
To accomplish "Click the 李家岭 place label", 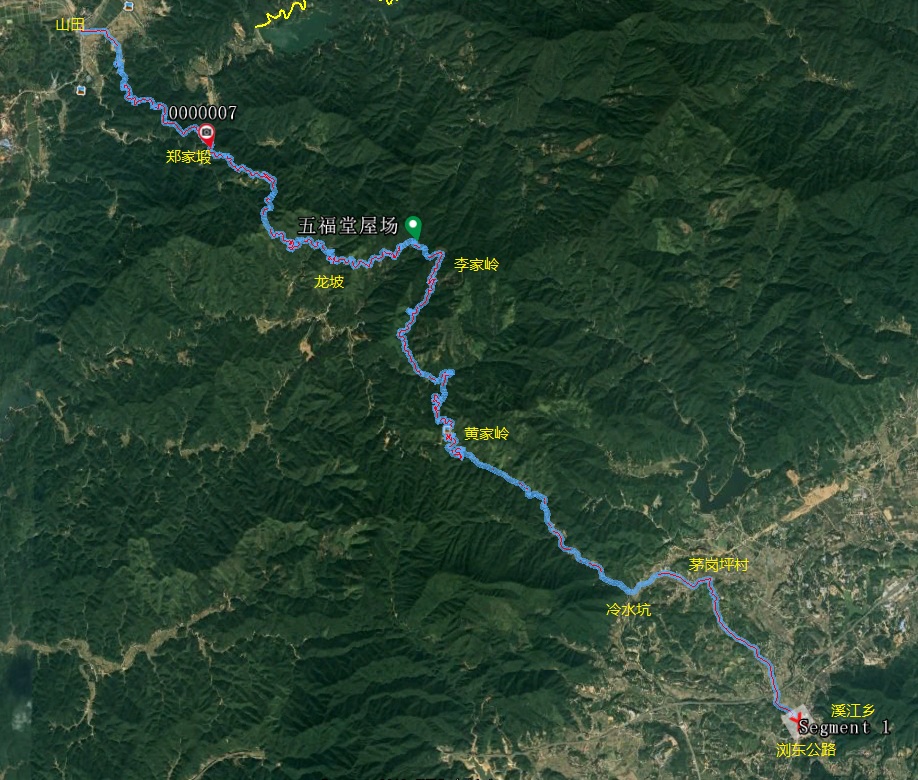I will pos(477,265).
